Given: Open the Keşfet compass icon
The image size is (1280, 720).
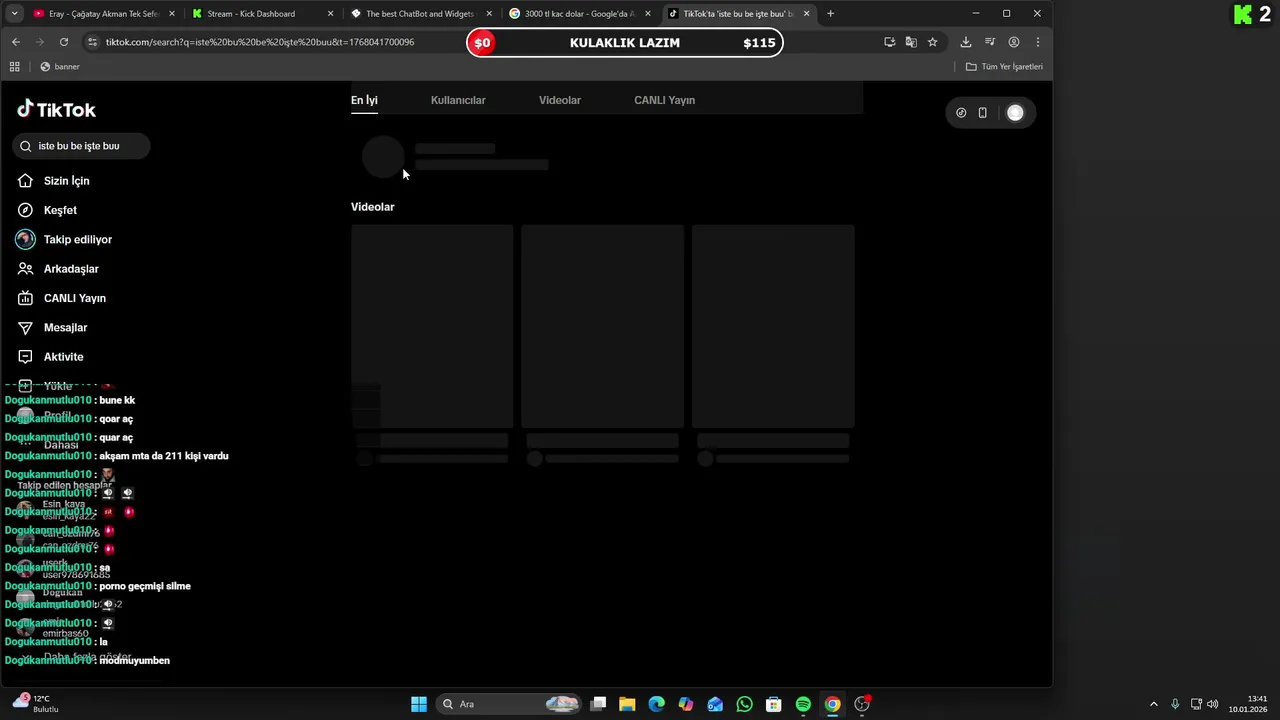Looking at the screenshot, I should [25, 210].
